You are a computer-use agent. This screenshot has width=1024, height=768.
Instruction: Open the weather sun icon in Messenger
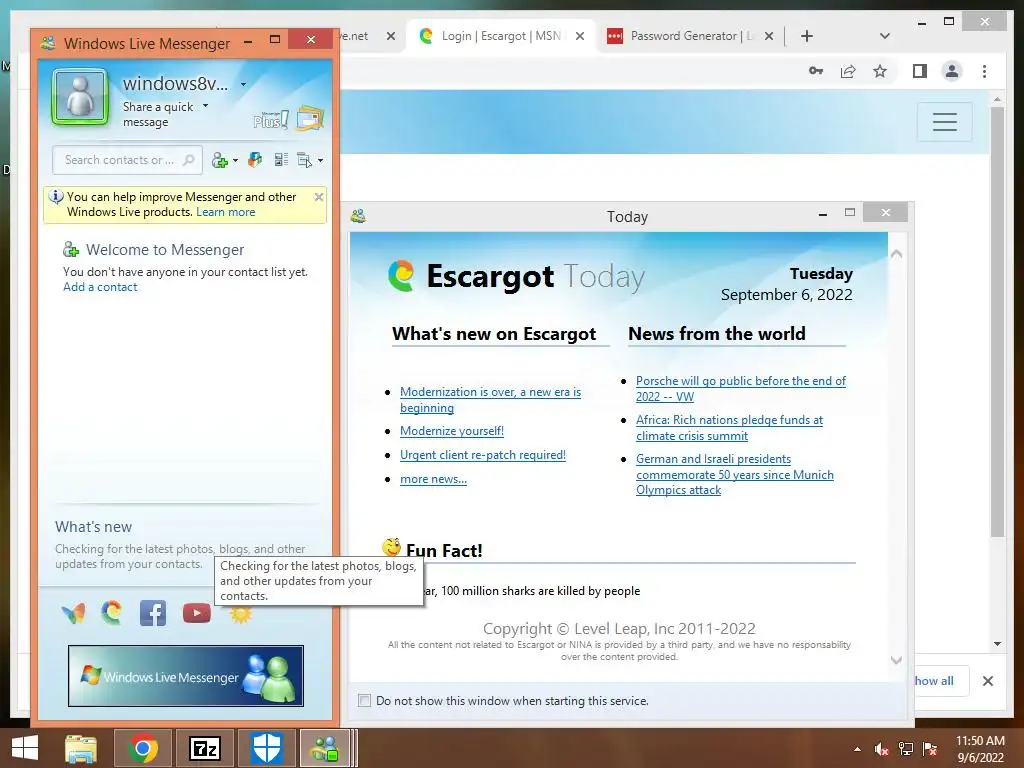tap(240, 615)
